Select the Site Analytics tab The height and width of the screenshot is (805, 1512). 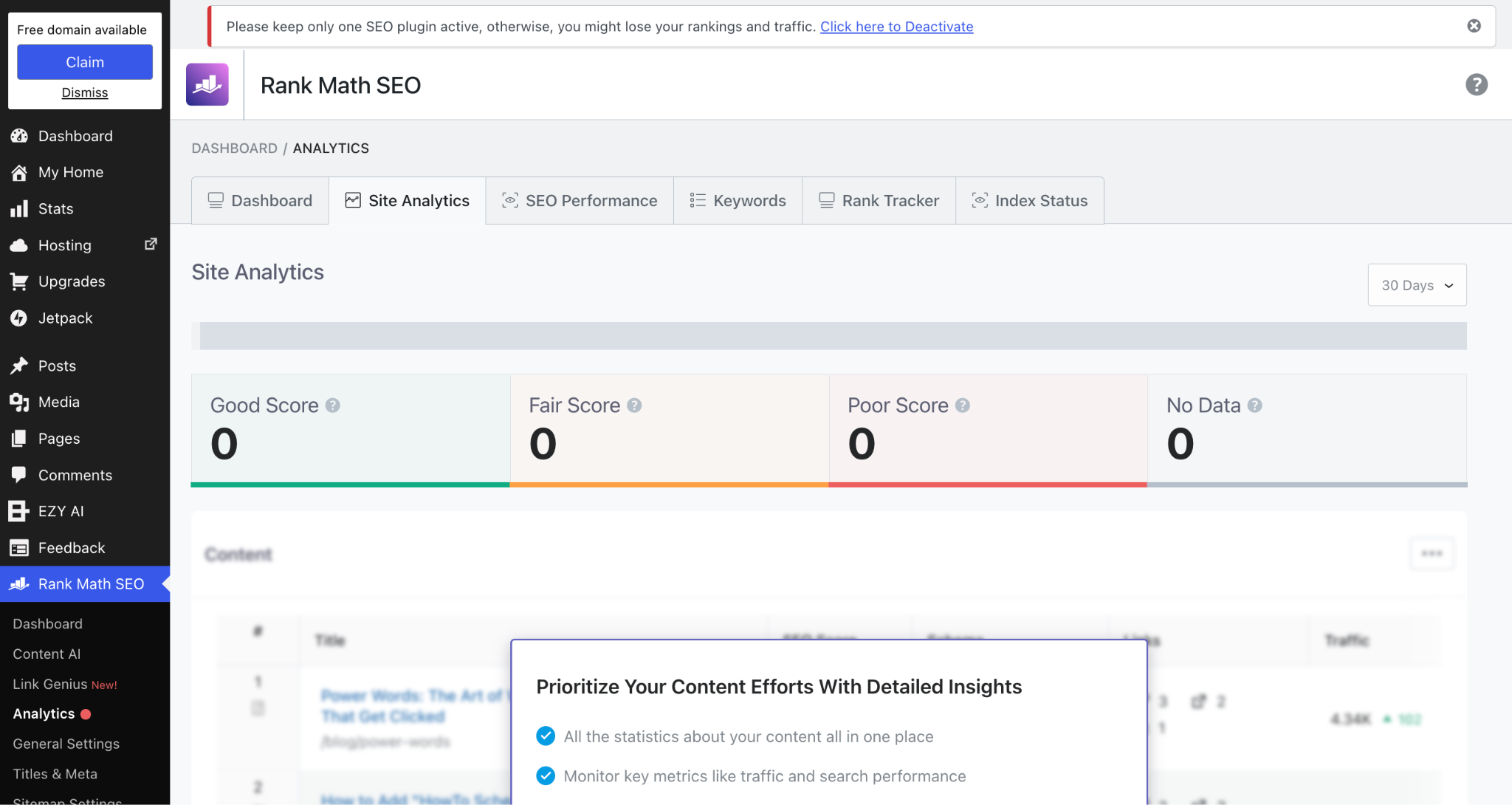click(408, 201)
